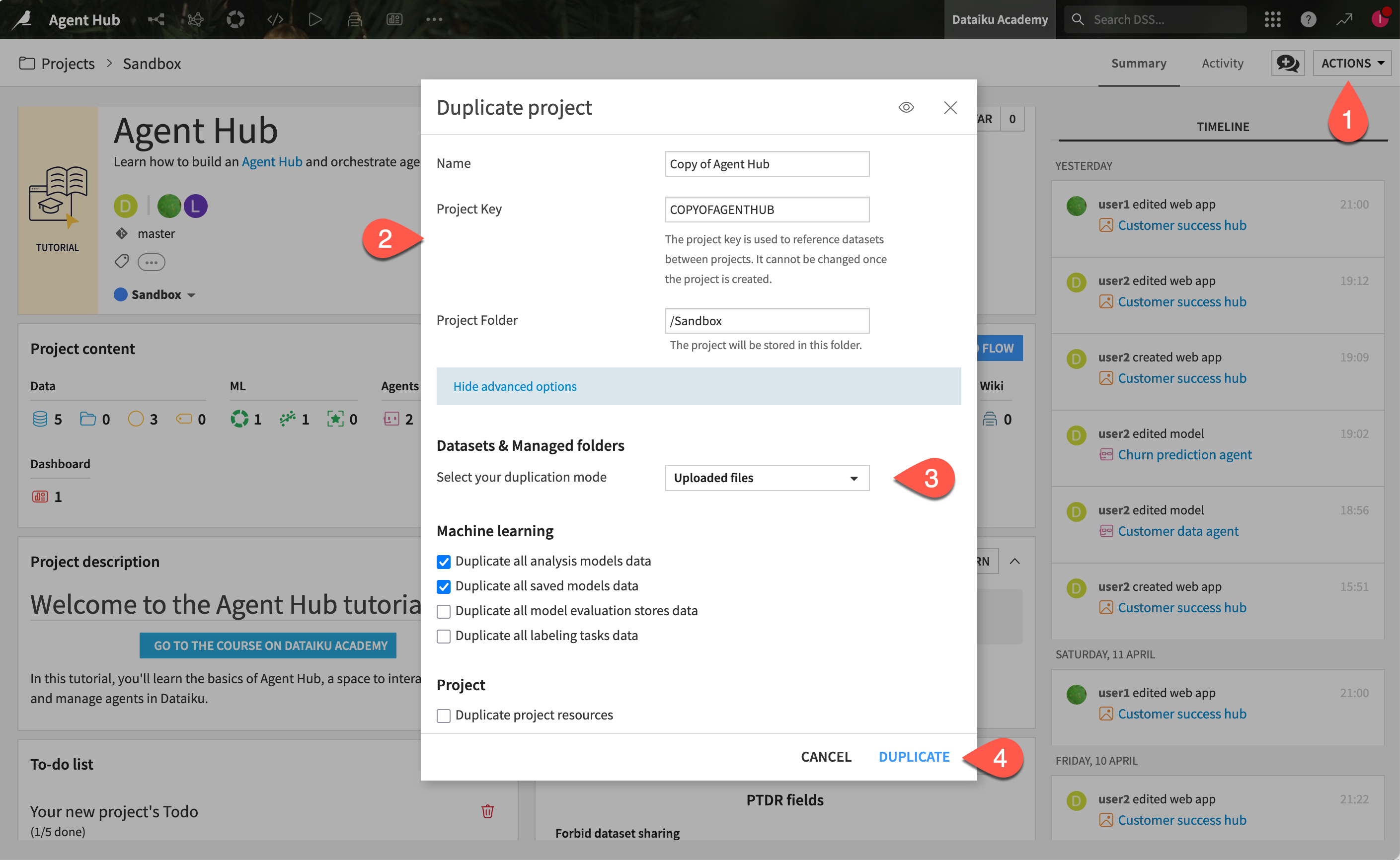Click the datasets count icon showing 5
The width and height of the screenshot is (1400, 860).
[x=40, y=419]
